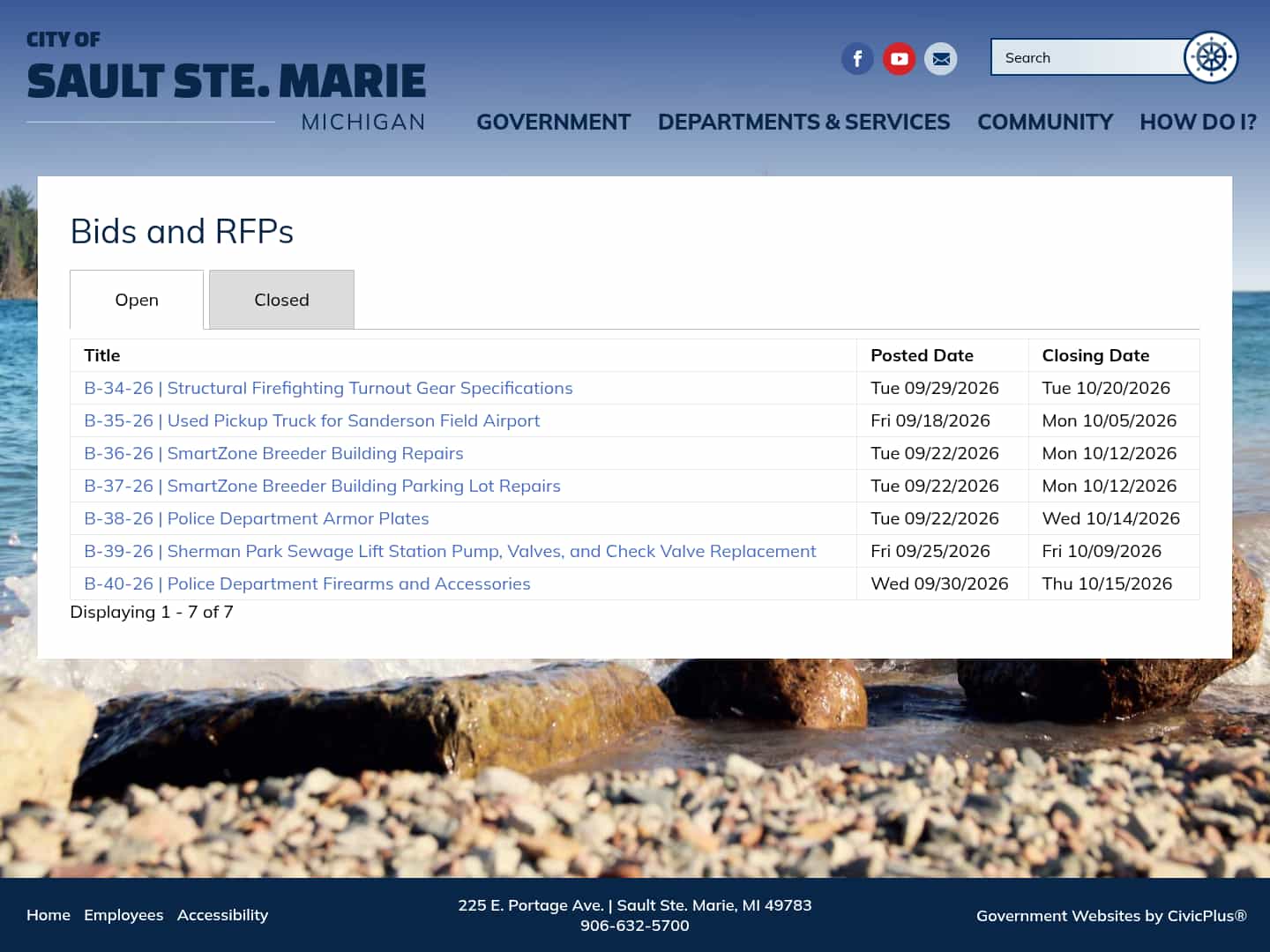Click the closing date Mon 10/05/2026
This screenshot has height=952, width=1270.
1109,420
